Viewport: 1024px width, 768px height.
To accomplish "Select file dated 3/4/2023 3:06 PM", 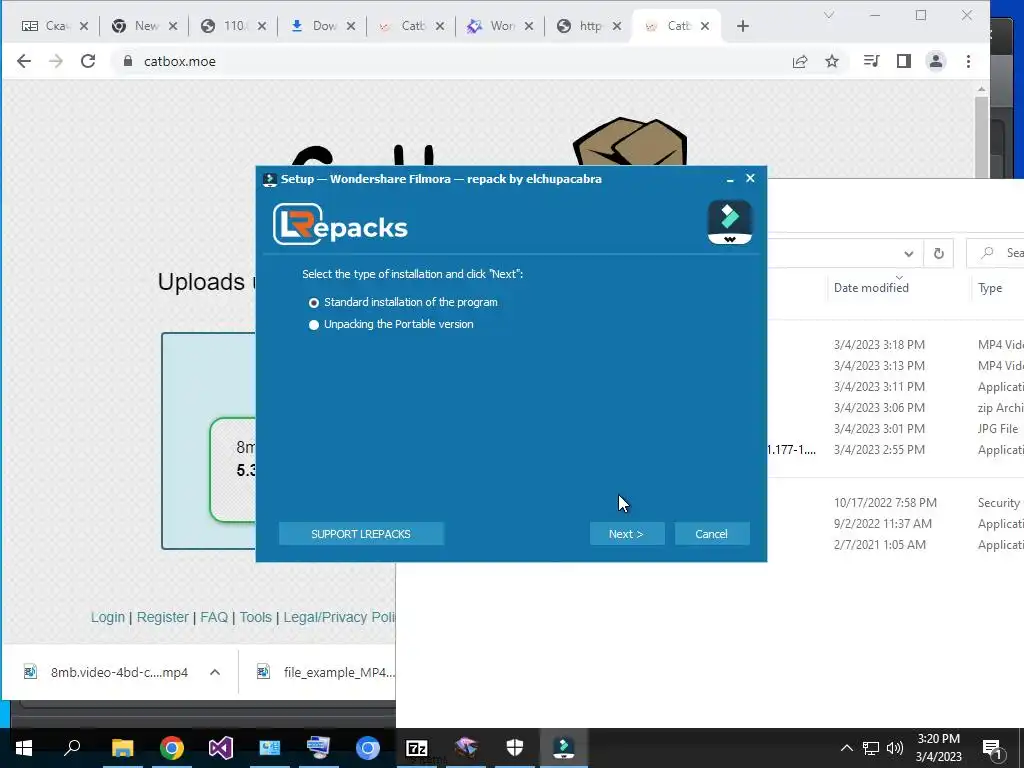I will click(879, 408).
